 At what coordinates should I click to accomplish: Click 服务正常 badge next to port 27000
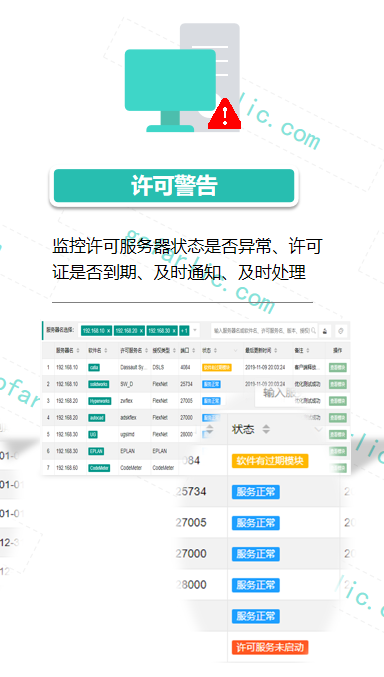256,554
